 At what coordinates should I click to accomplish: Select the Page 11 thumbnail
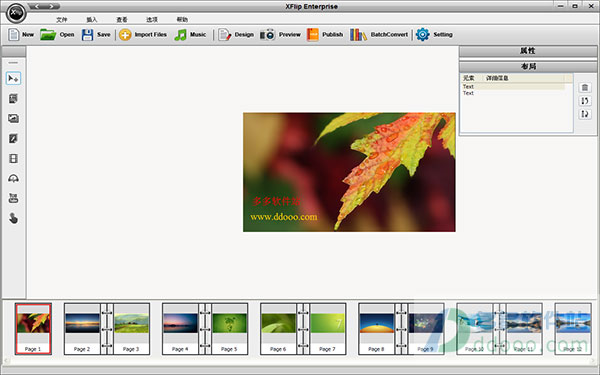pos(524,329)
